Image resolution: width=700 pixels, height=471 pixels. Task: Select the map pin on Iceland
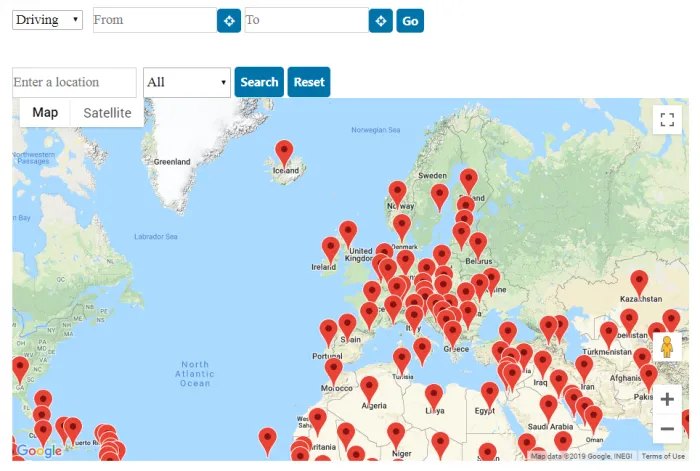284,154
